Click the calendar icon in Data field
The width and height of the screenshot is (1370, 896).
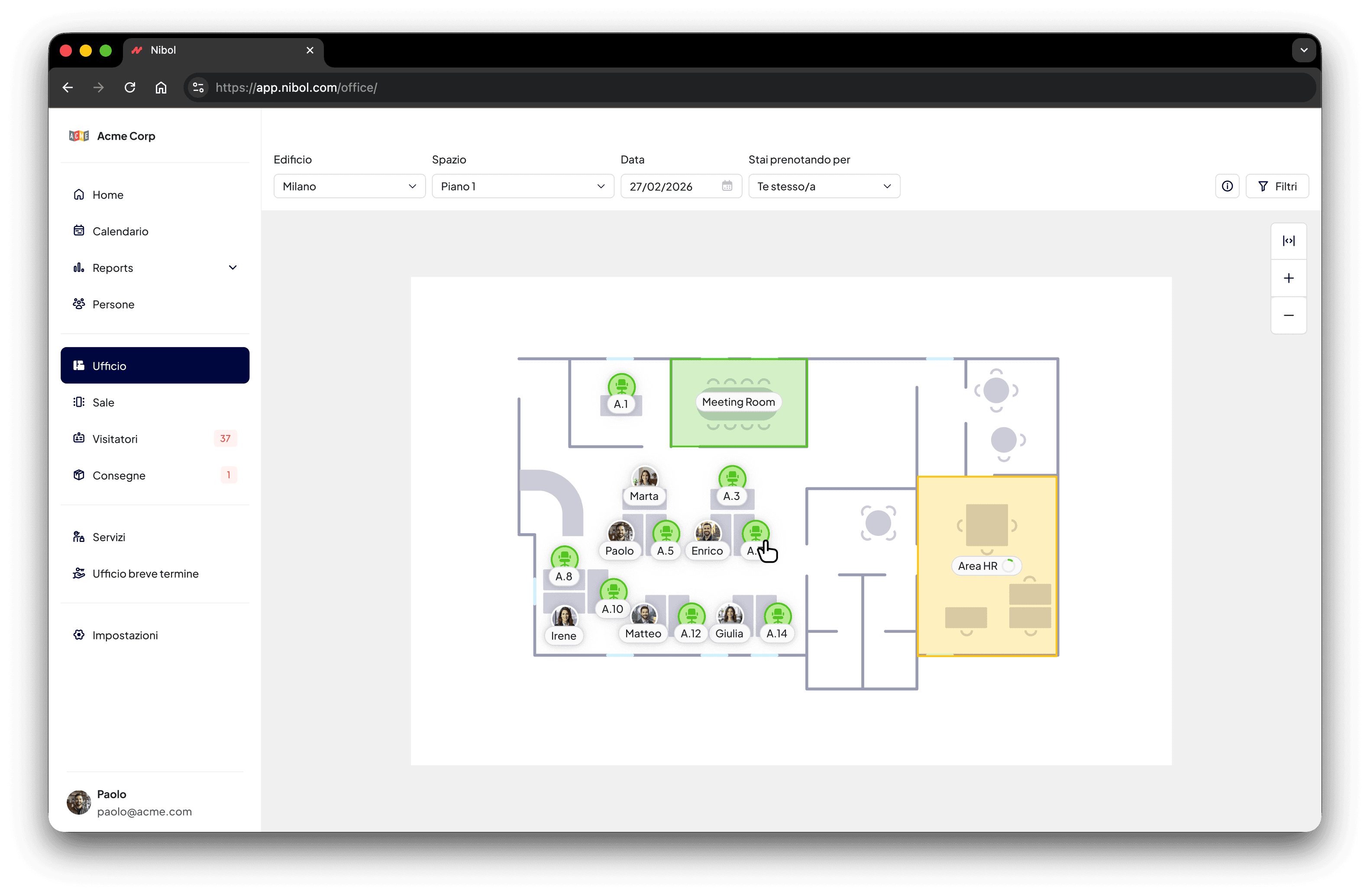click(x=727, y=186)
